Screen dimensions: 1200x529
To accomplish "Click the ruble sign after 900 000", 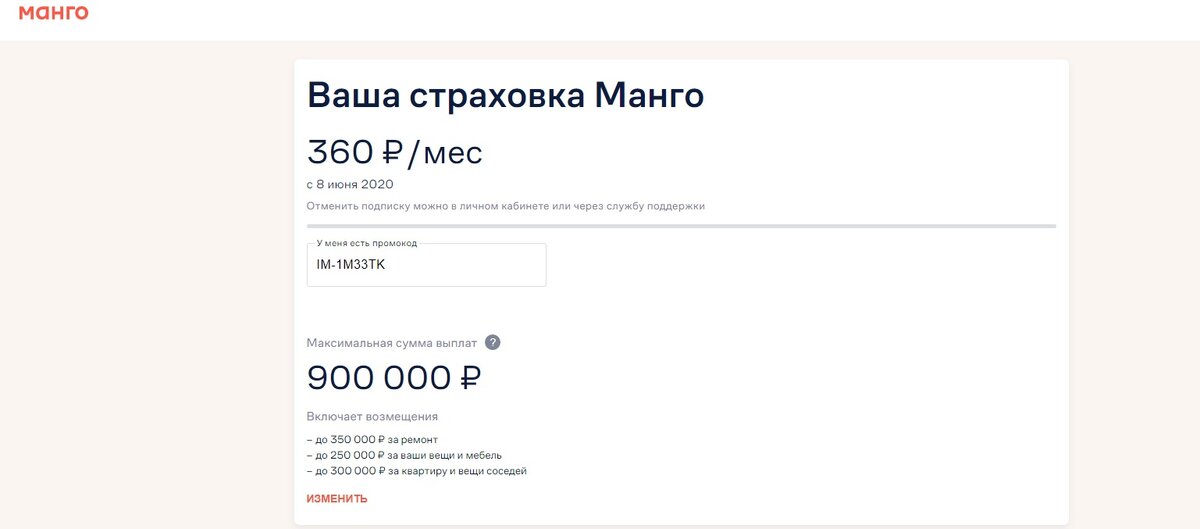I will point(470,378).
